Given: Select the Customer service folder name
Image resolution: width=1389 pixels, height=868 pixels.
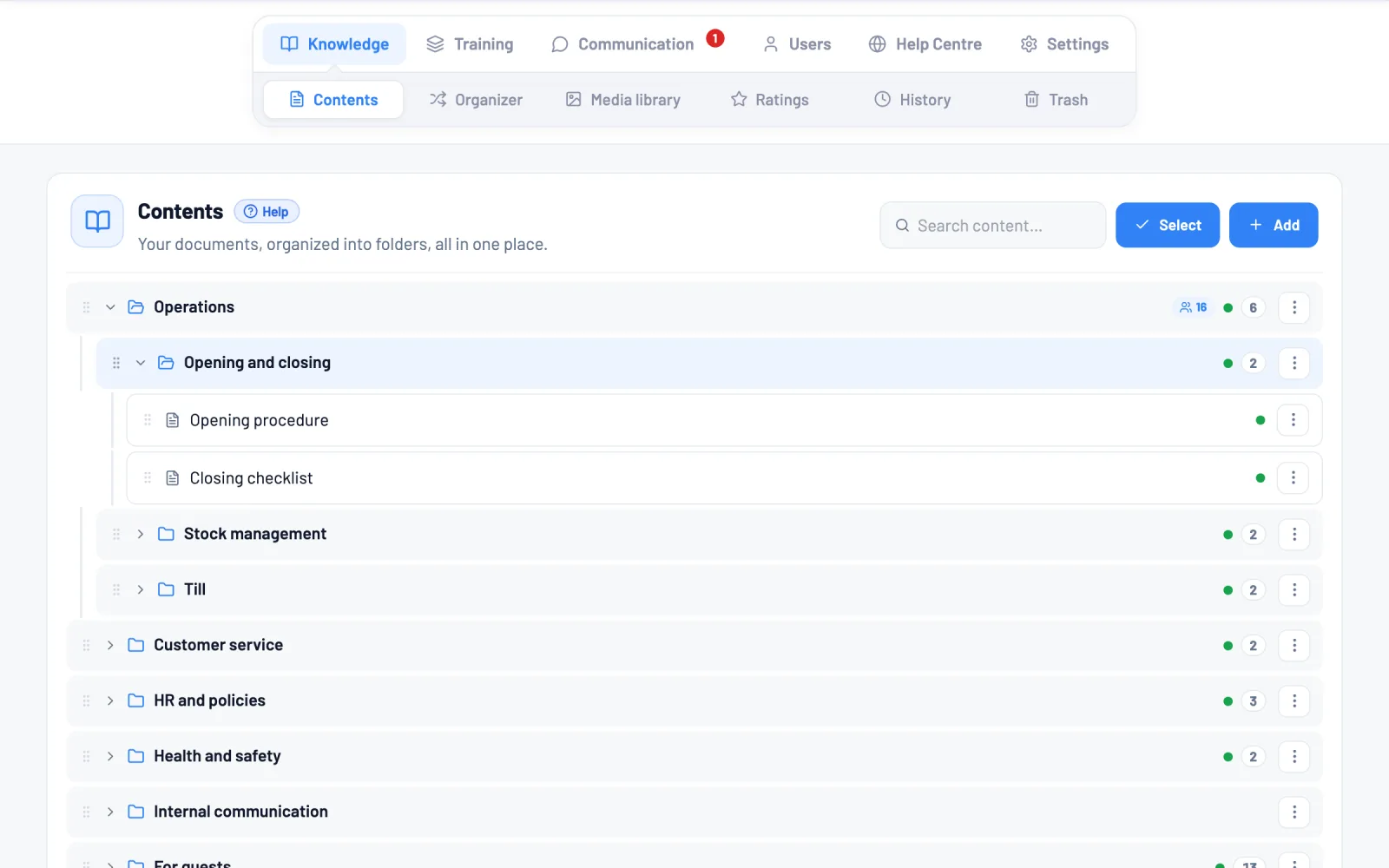Looking at the screenshot, I should [x=218, y=645].
